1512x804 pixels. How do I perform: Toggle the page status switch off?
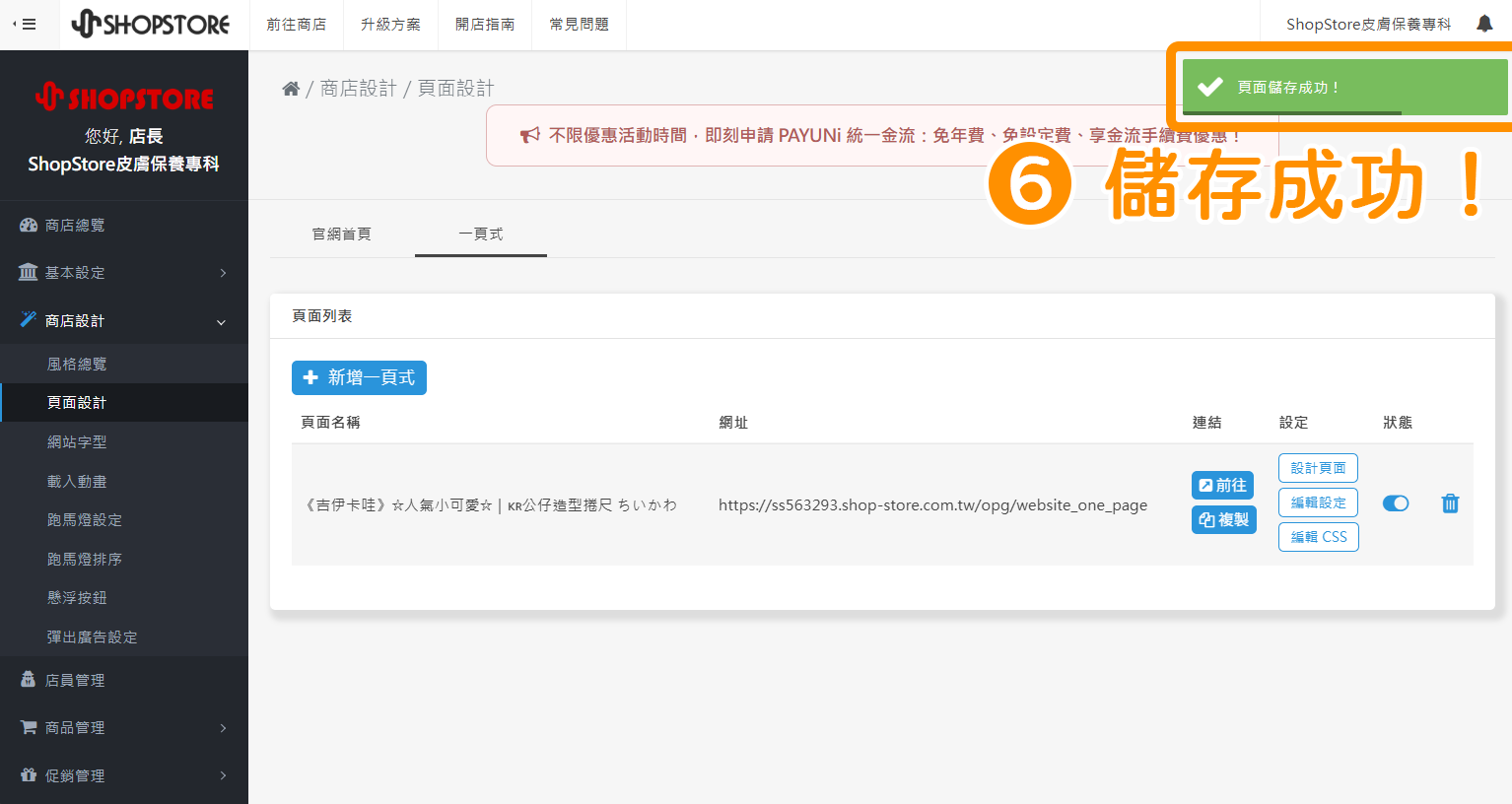tap(1396, 503)
